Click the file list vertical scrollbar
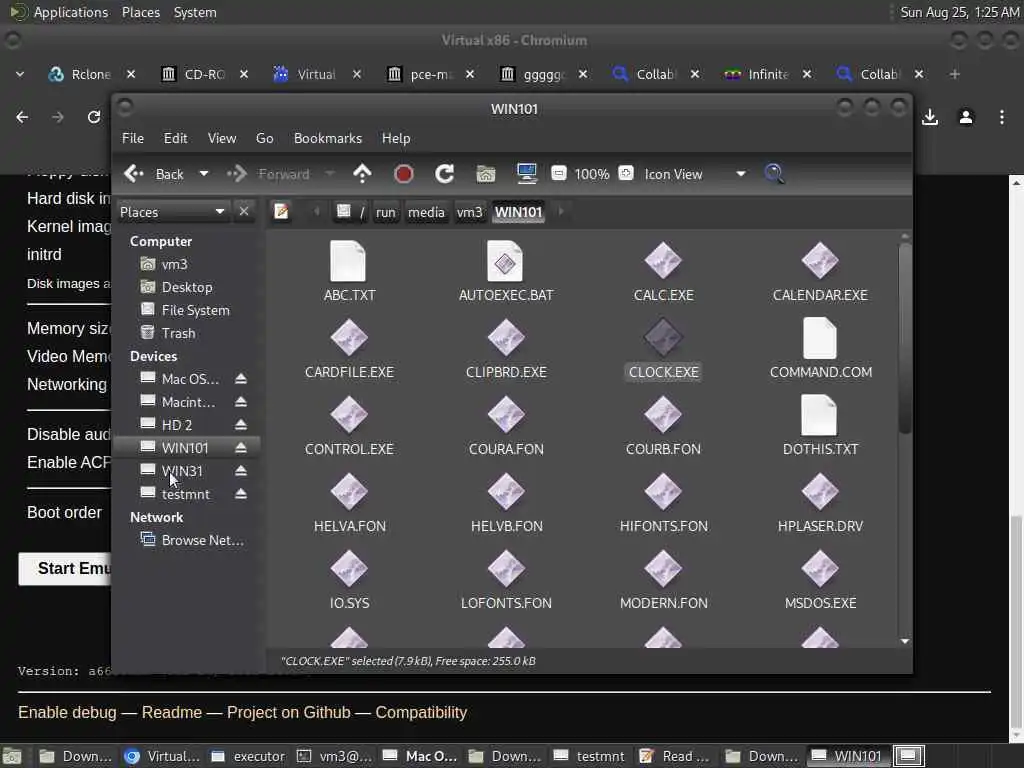The width and height of the screenshot is (1024, 768). [x=904, y=340]
